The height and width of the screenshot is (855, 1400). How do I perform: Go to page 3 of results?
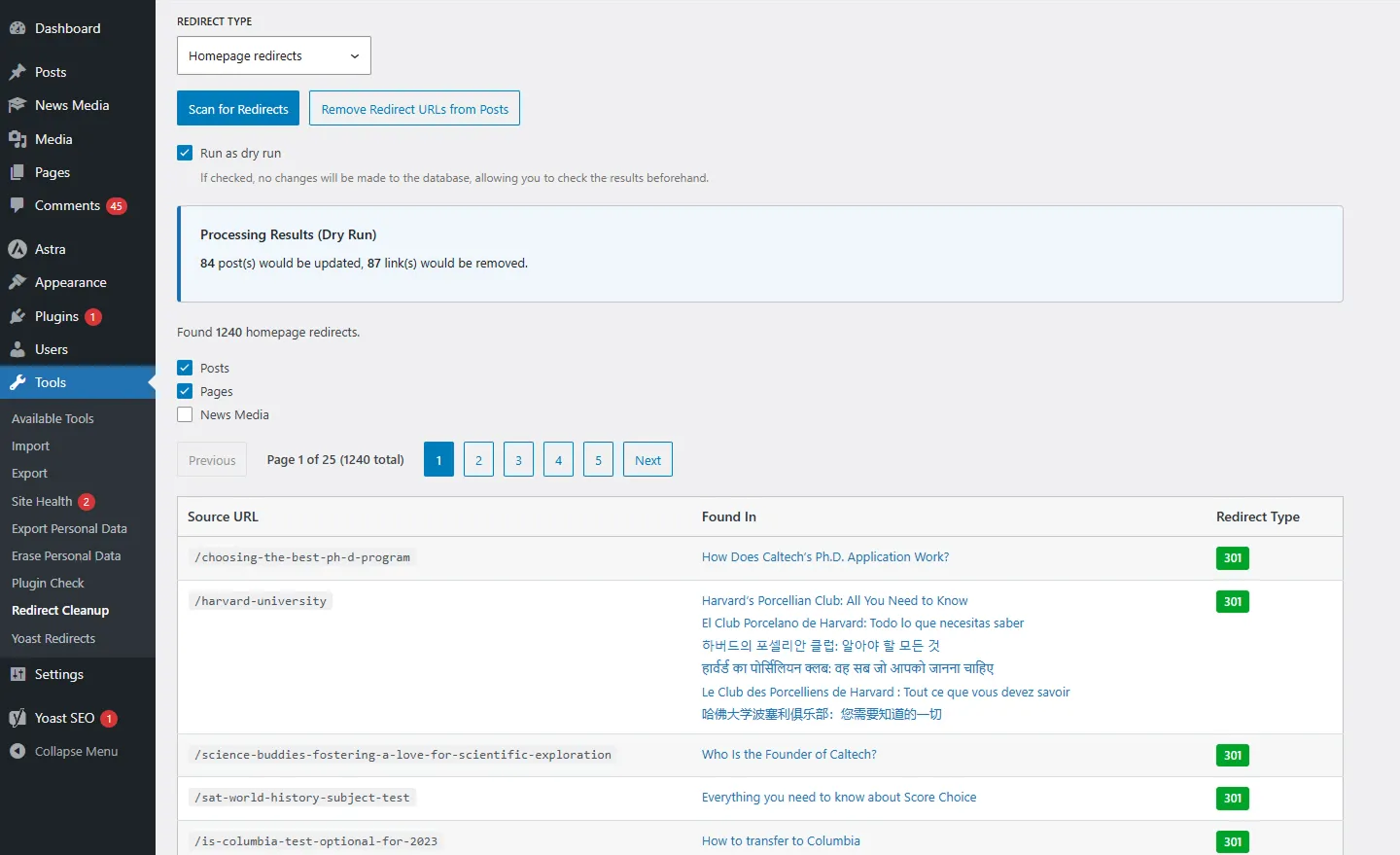pyautogui.click(x=518, y=460)
